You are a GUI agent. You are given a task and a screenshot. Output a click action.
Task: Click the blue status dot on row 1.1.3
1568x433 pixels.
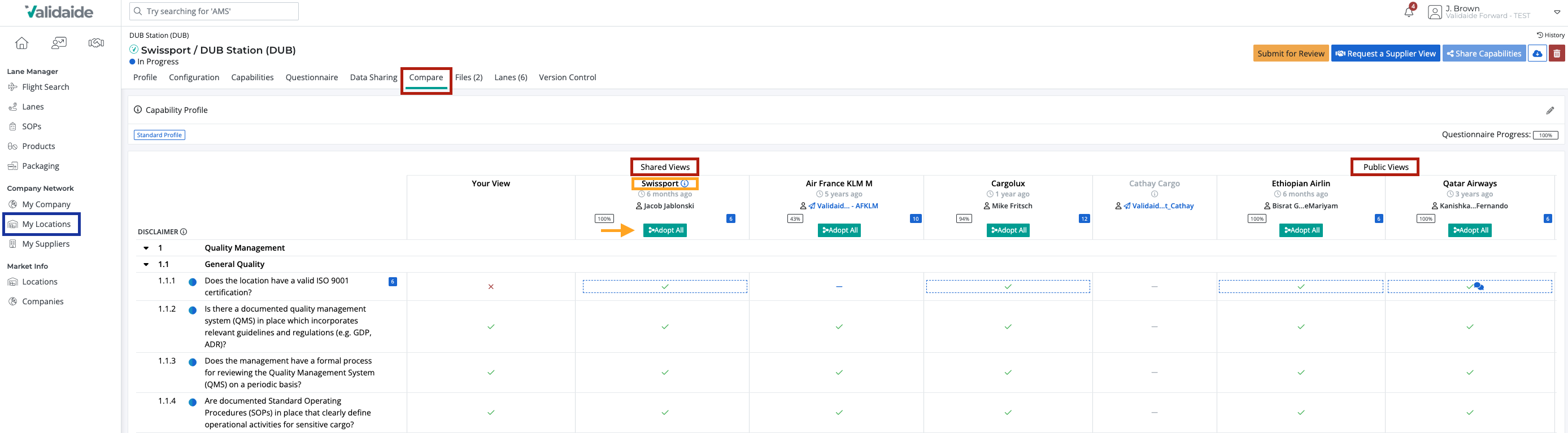tap(193, 362)
